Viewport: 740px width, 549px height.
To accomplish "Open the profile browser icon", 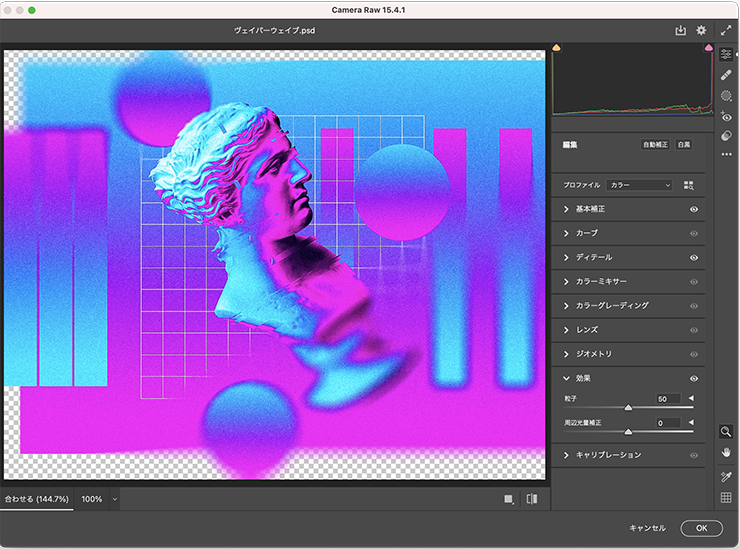I will pos(689,185).
